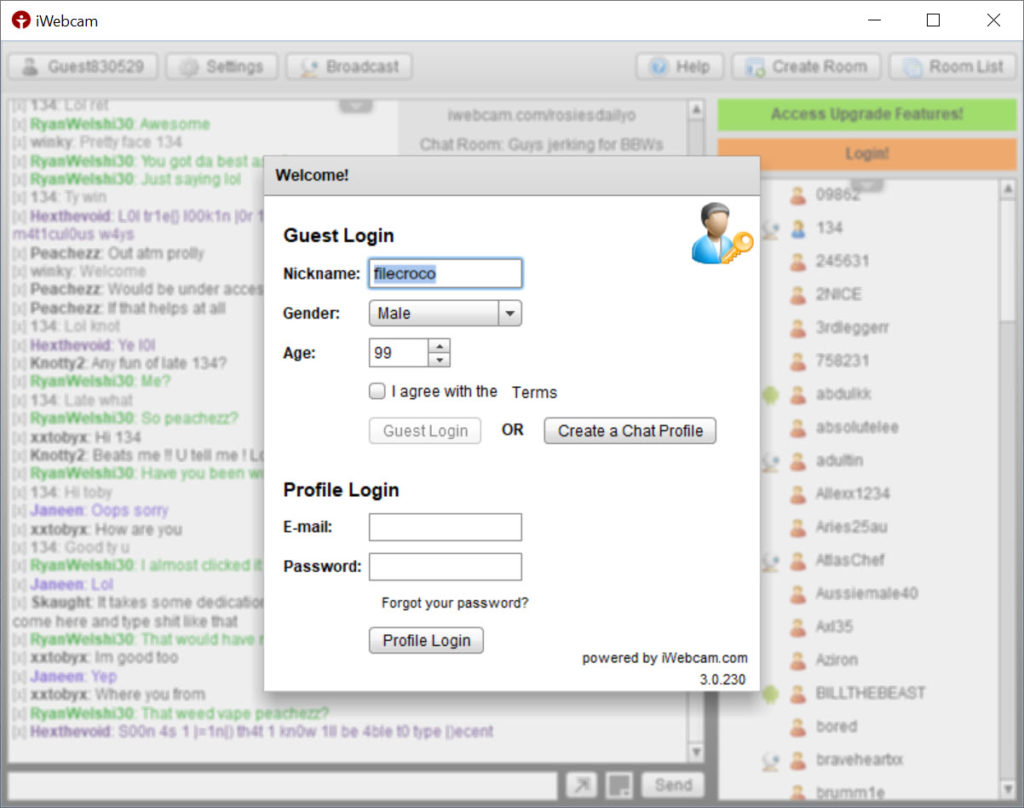Click user list scrollbar down arrow
The width and height of the screenshot is (1024, 808).
coord(1008,790)
